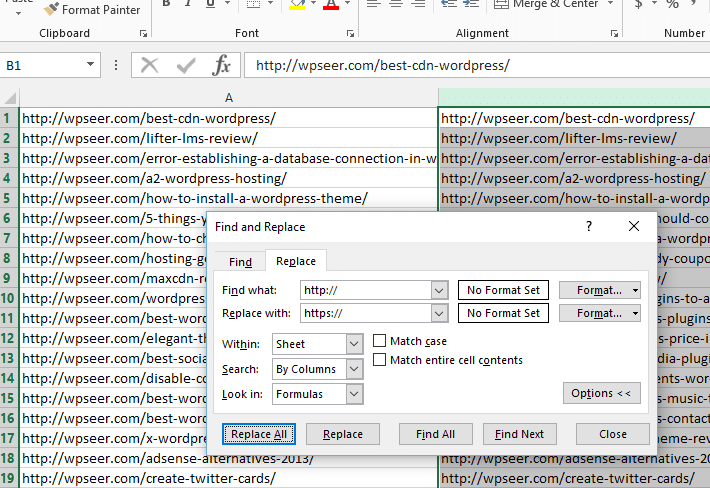This screenshot has height=488, width=710.
Task: Click the Find Next button
Action: (519, 434)
